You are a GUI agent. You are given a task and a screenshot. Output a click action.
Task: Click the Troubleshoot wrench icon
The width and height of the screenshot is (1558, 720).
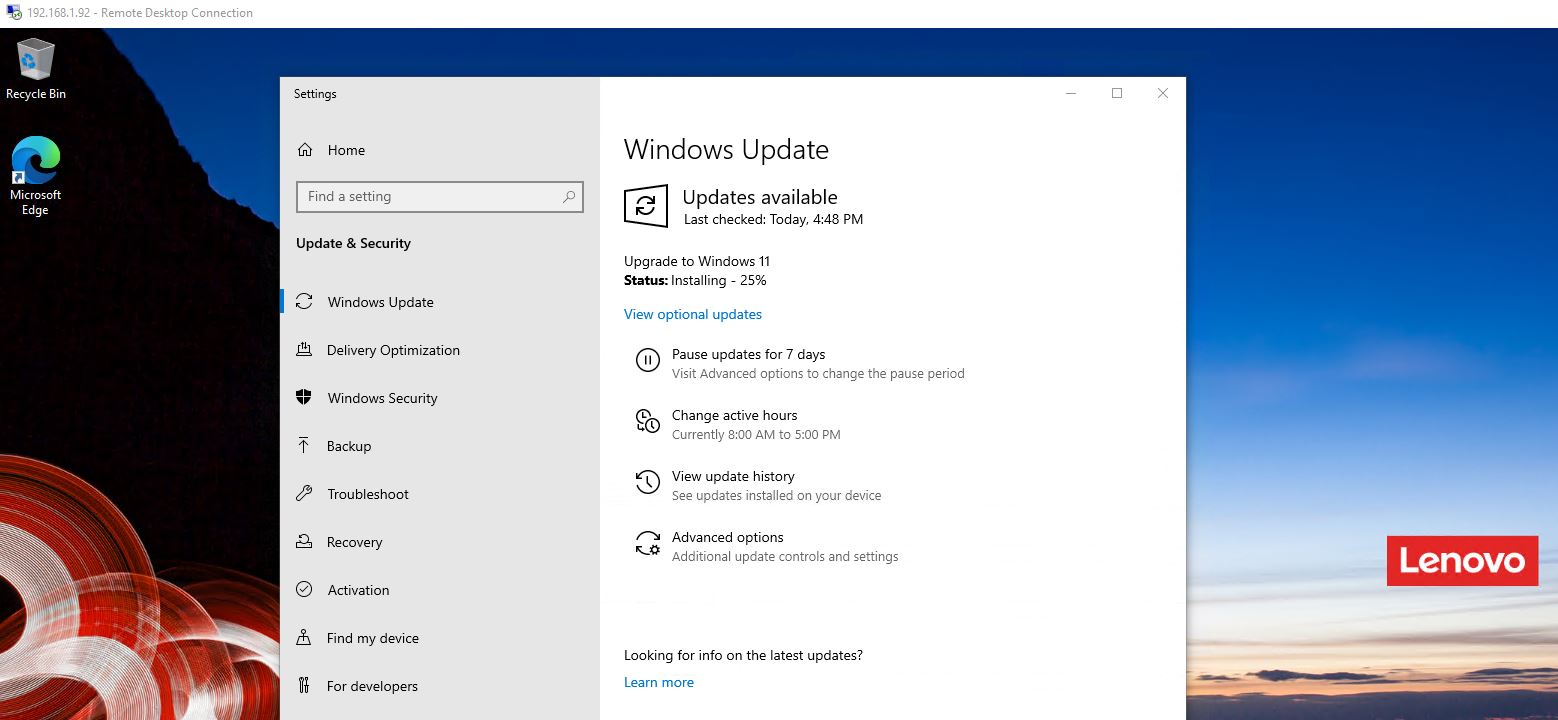[x=304, y=494]
